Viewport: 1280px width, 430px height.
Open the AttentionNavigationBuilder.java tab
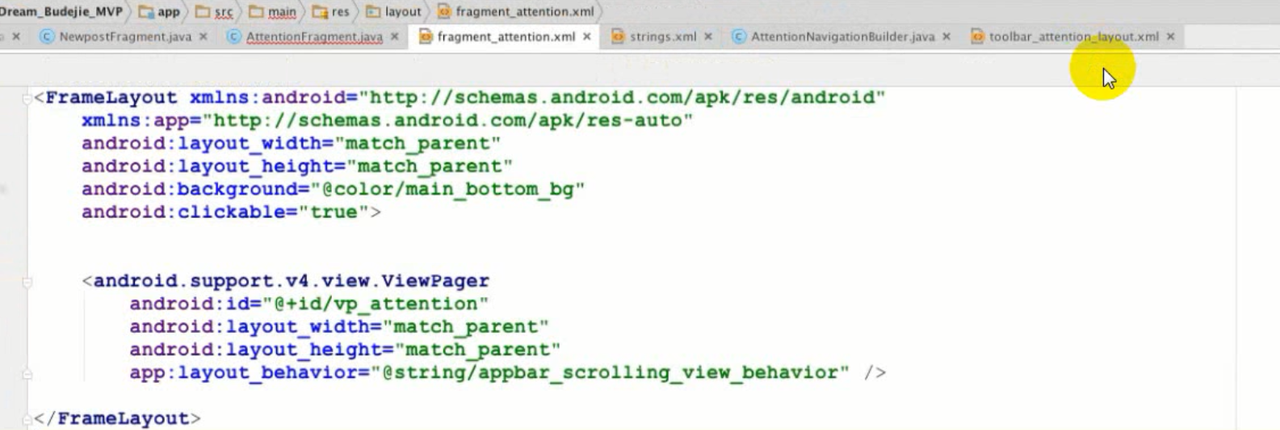[842, 37]
